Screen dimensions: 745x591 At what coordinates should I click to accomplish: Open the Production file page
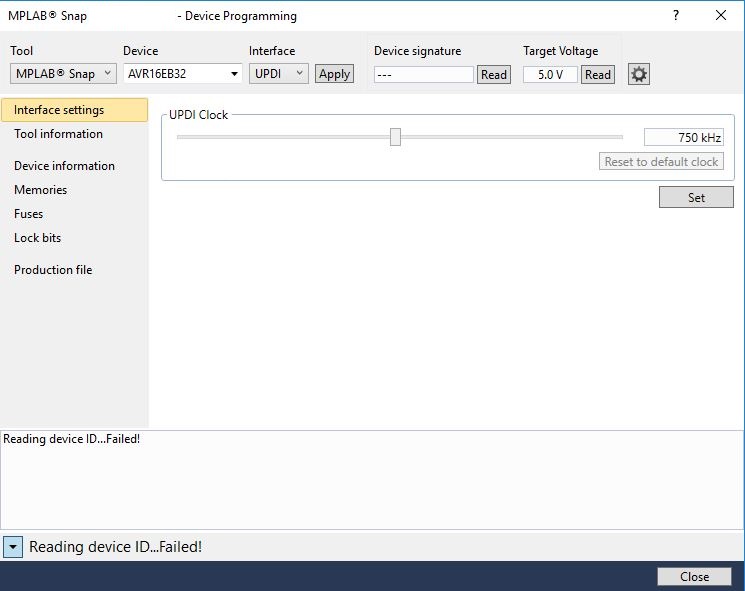coord(53,270)
